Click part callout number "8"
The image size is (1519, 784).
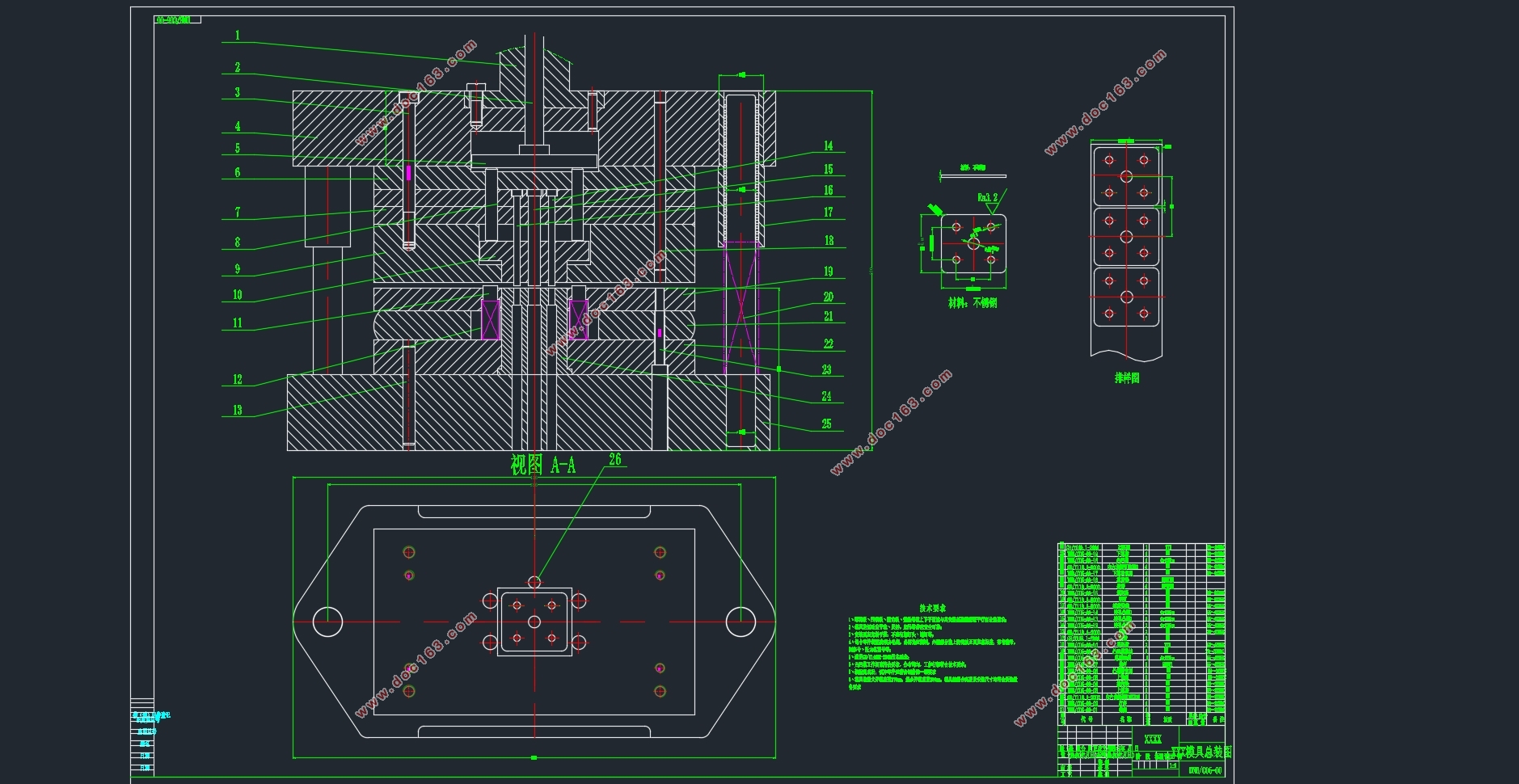coord(238,242)
